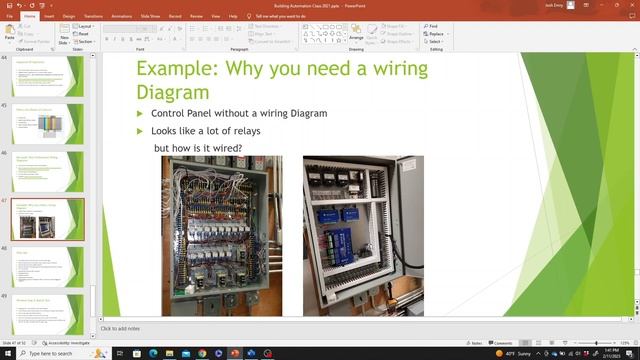
Task: Click the bullet list icon
Action: 193,29
